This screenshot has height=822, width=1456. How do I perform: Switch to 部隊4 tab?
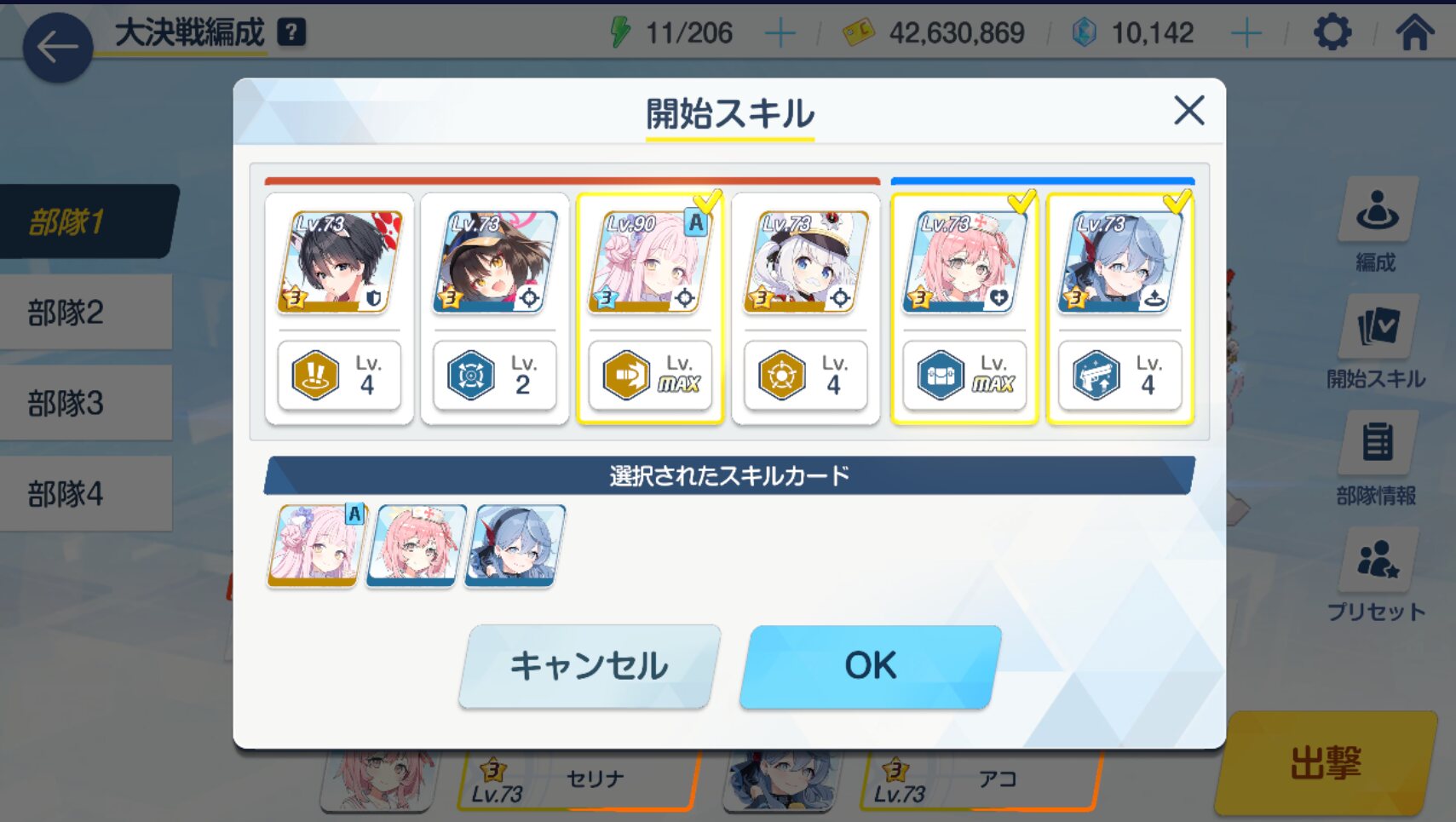pyautogui.click(x=86, y=494)
